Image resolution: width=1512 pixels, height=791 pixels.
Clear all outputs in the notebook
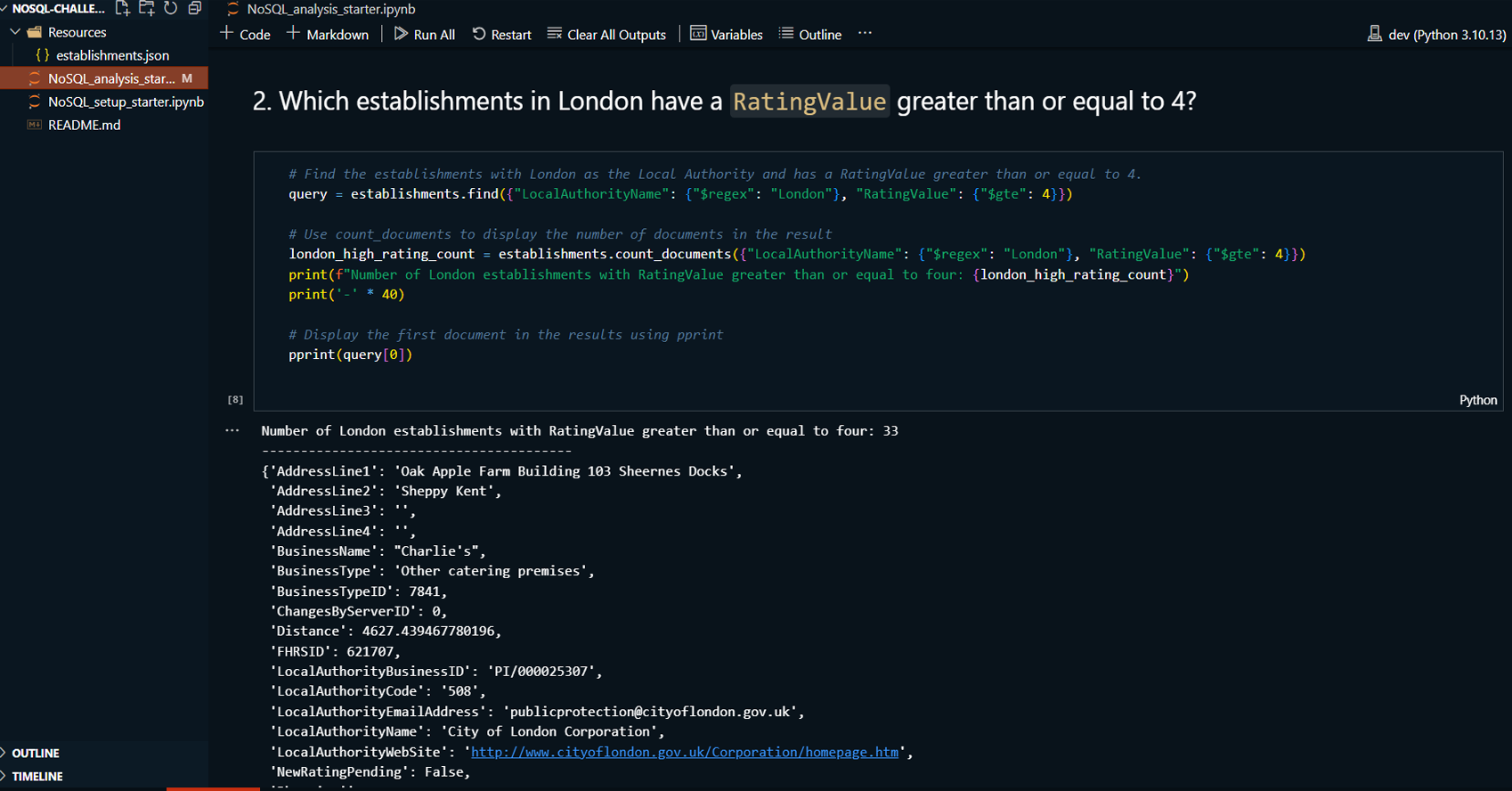(x=606, y=35)
